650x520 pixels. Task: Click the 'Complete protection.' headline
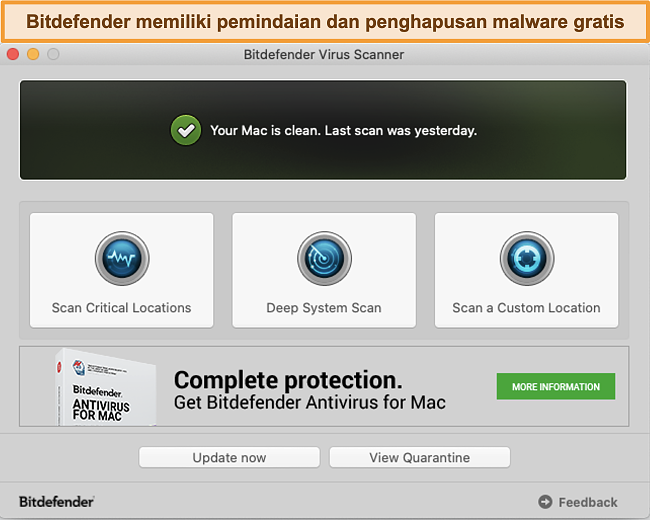288,380
